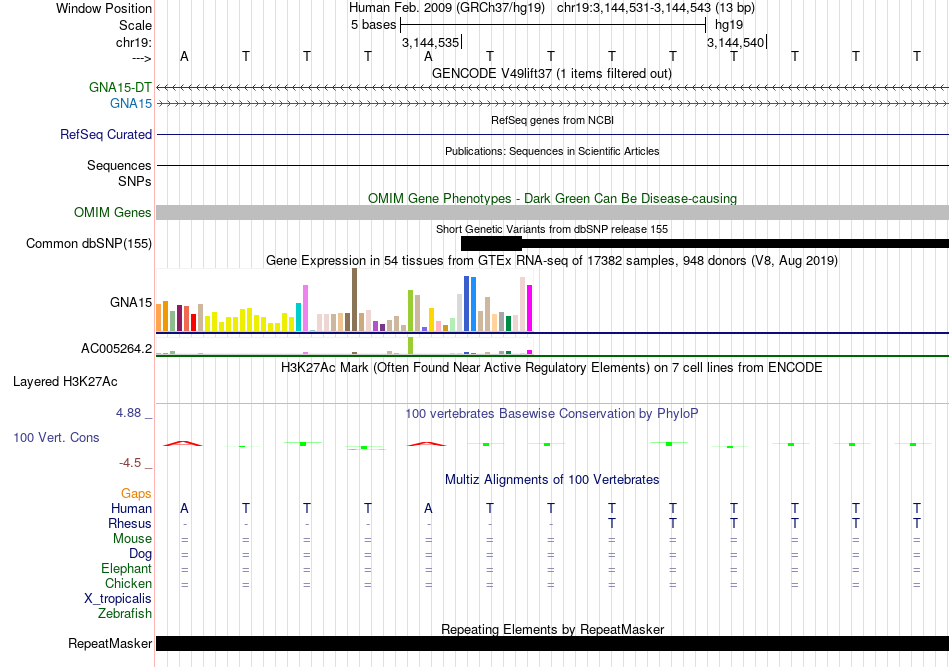The image size is (950, 667).
Task: Click 'Repeating Elements by RepeatMasker' title
Action: point(552,629)
